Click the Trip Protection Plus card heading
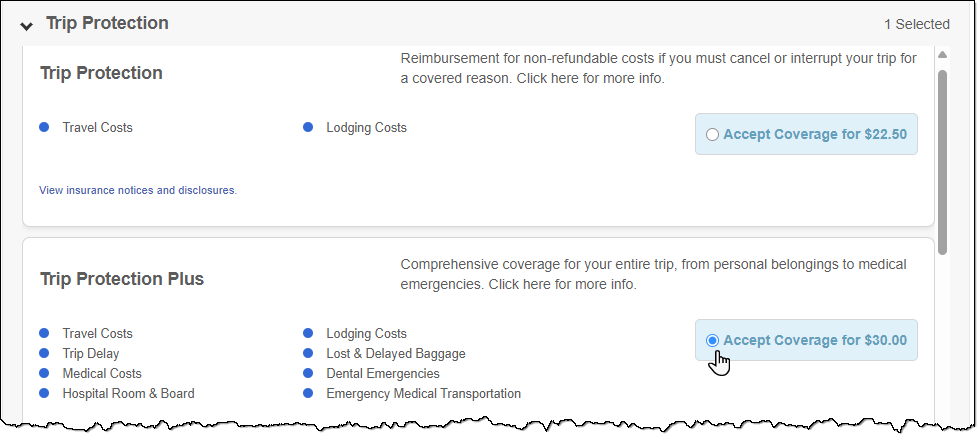This screenshot has width=979, height=438. pyautogui.click(x=122, y=279)
